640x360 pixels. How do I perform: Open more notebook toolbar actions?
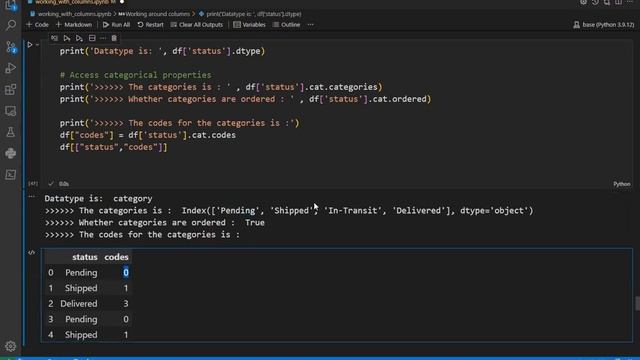click(x=311, y=24)
